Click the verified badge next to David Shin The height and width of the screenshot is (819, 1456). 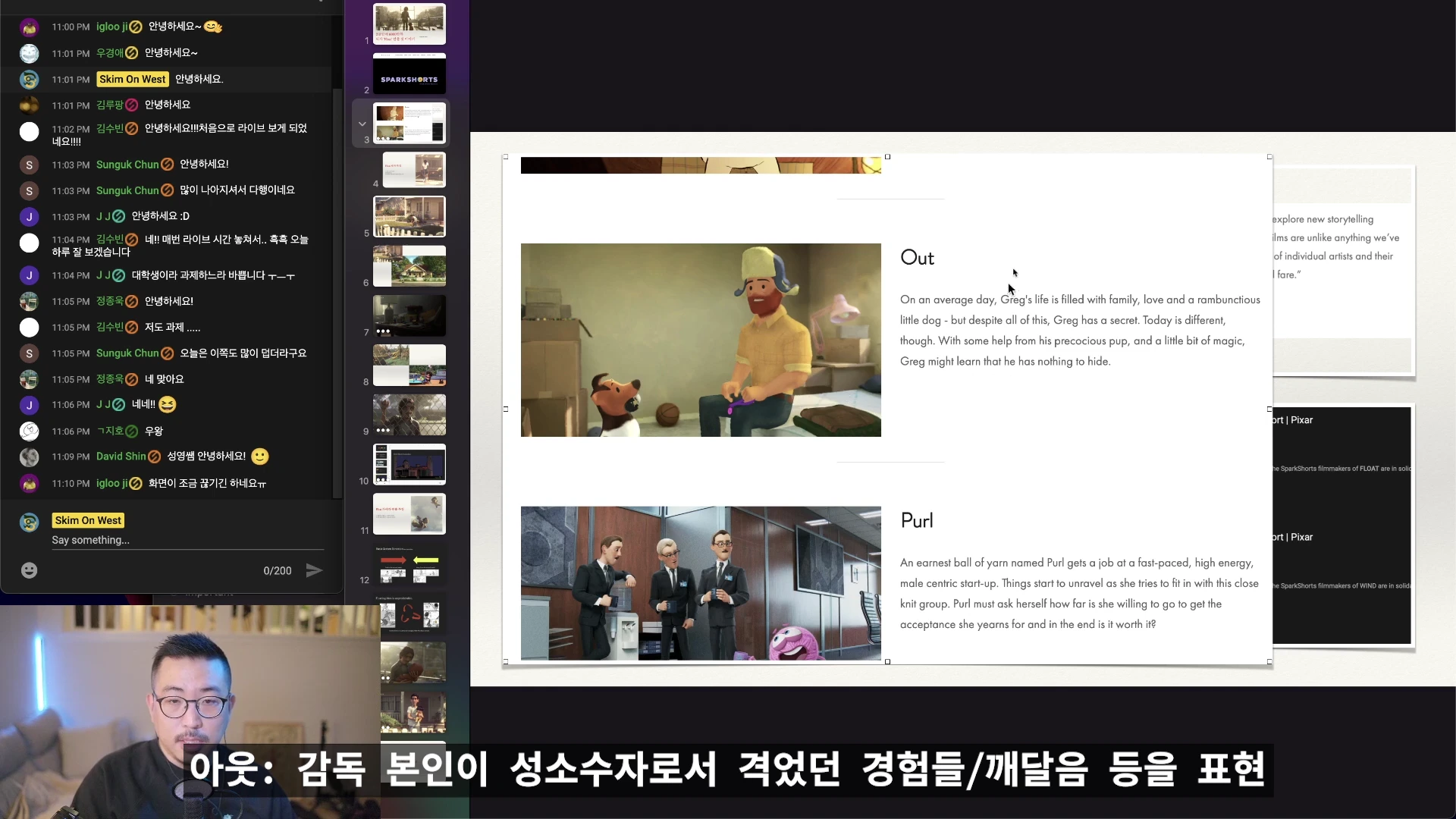coord(155,457)
